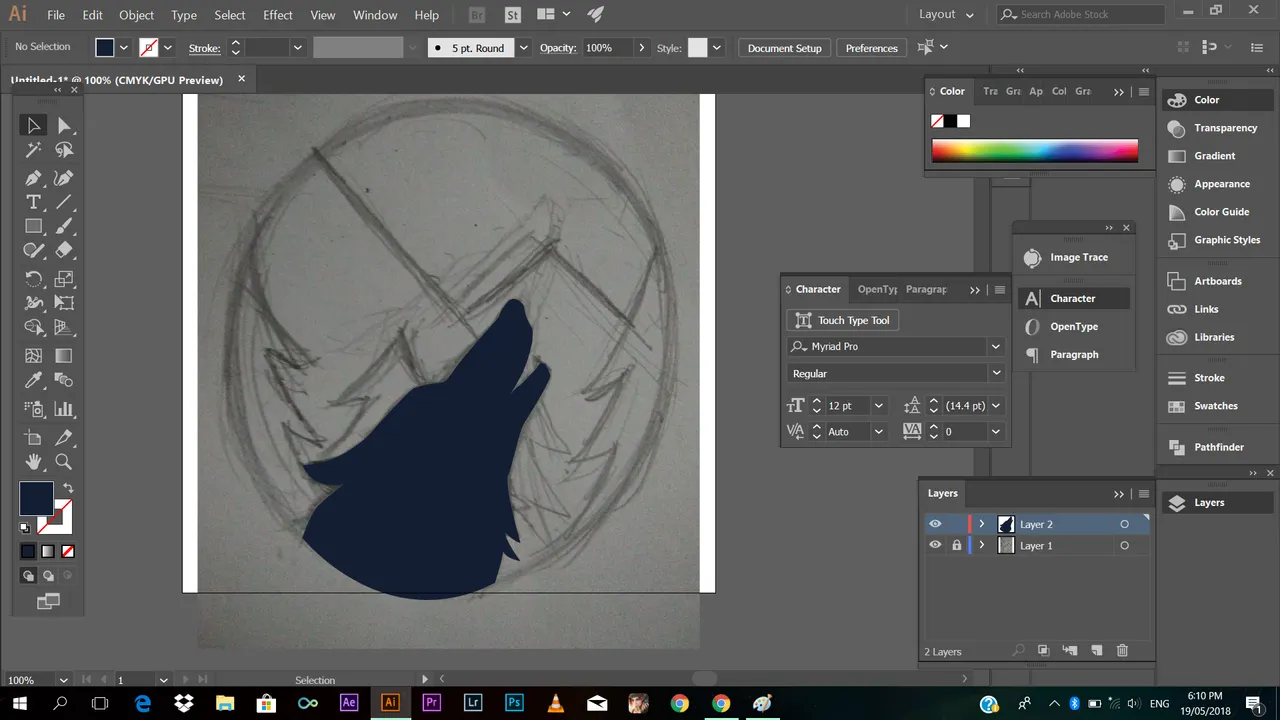The width and height of the screenshot is (1280, 720).
Task: Create new layer in Layers panel
Action: 1096,650
